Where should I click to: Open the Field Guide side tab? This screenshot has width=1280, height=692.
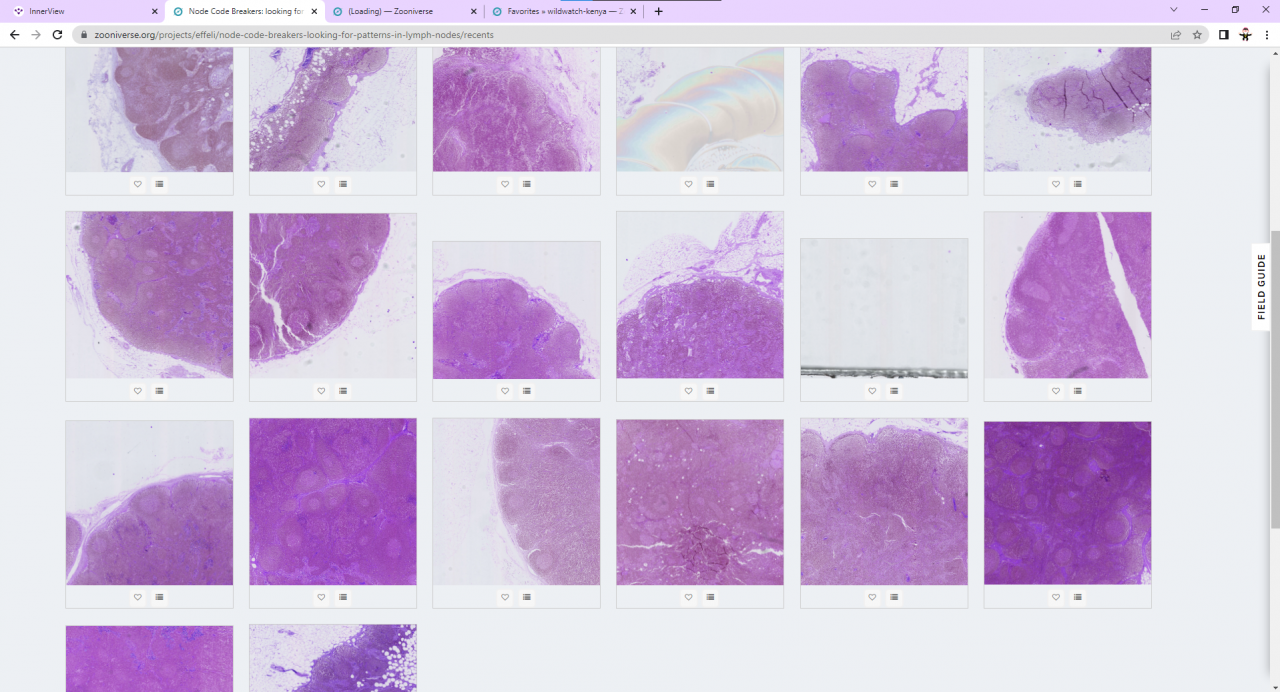(1261, 287)
